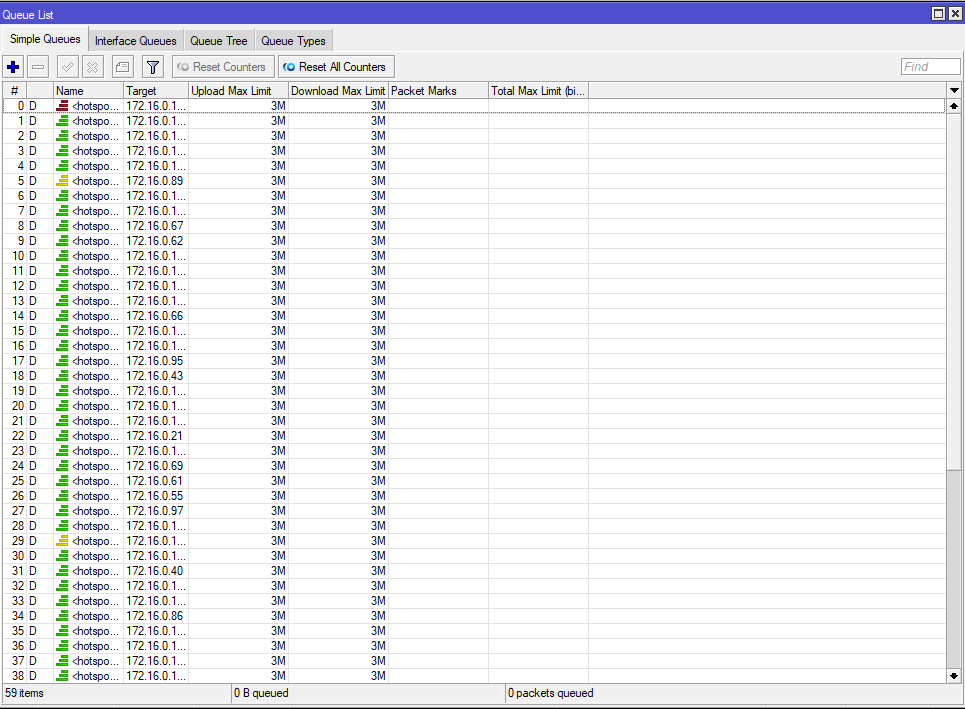Screen dimensions: 965x710
Task: Open the Queue Tree tab
Action: (218, 41)
